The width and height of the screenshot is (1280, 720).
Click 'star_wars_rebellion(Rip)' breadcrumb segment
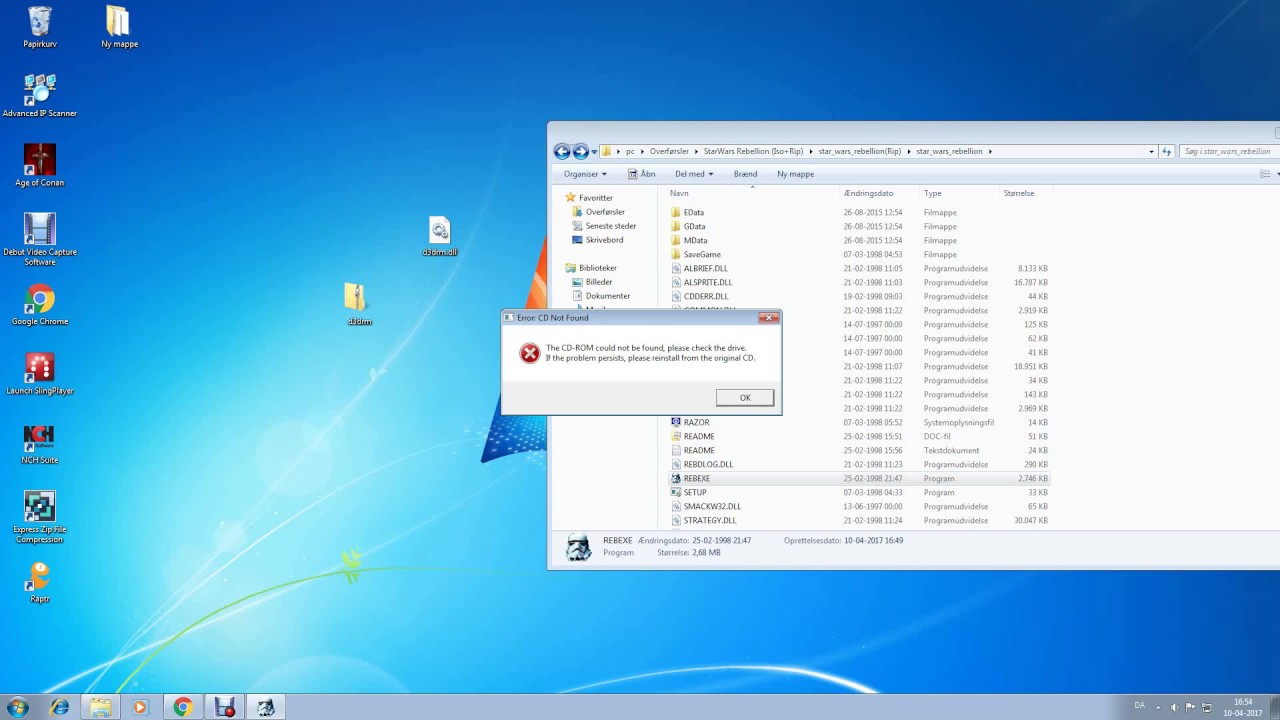point(860,152)
